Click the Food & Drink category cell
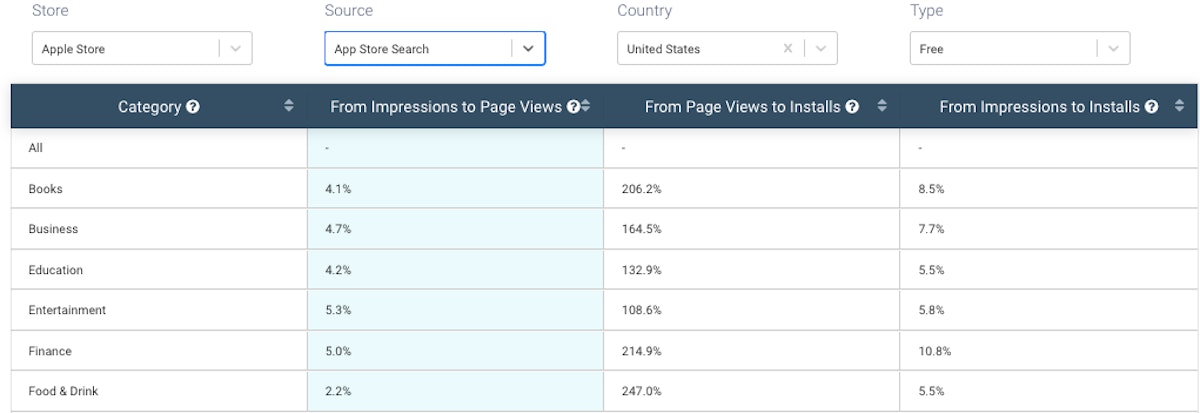1200x413 pixels. click(61, 392)
